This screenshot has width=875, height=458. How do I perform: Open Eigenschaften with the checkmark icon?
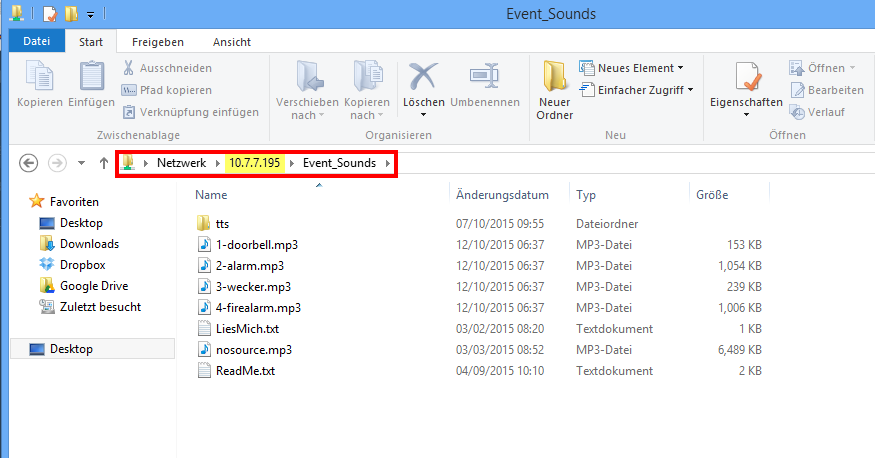[746, 78]
